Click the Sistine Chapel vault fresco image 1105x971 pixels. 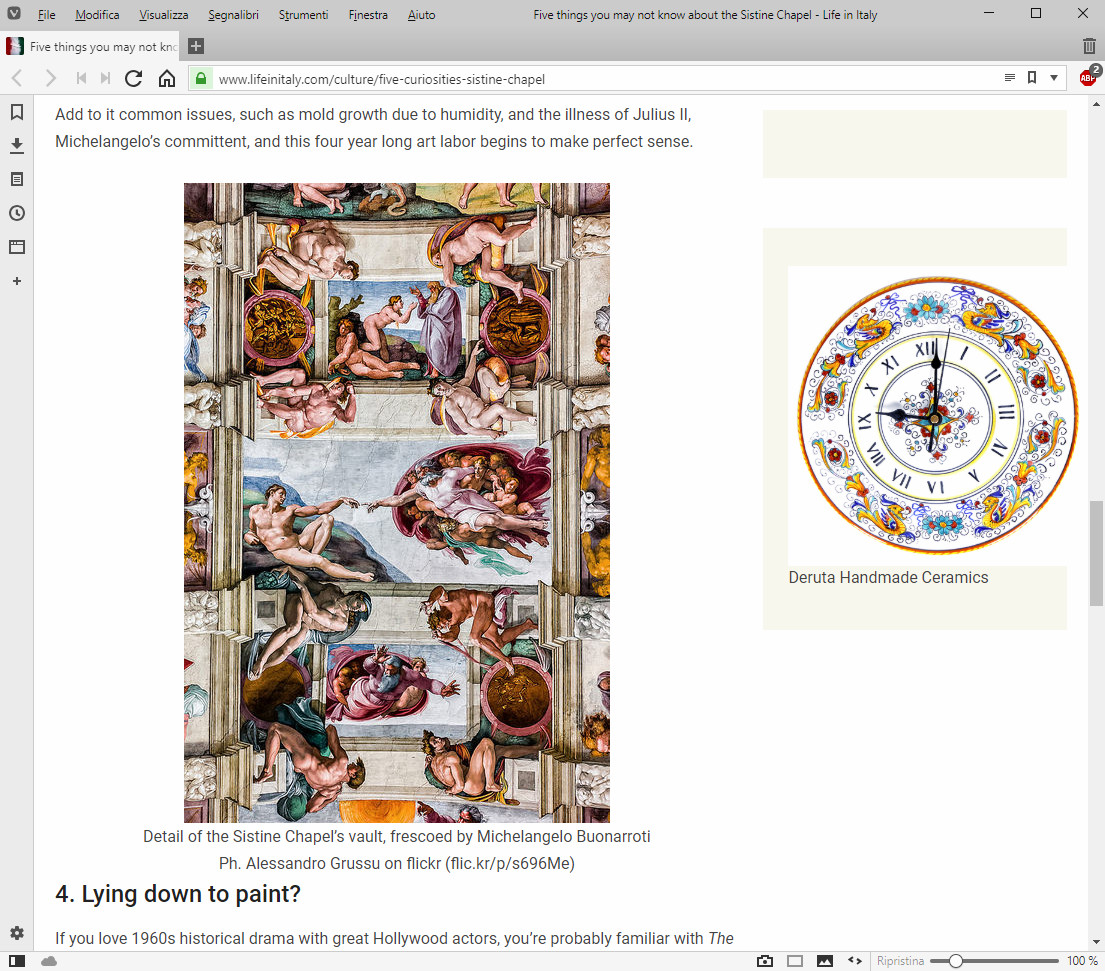(x=397, y=502)
